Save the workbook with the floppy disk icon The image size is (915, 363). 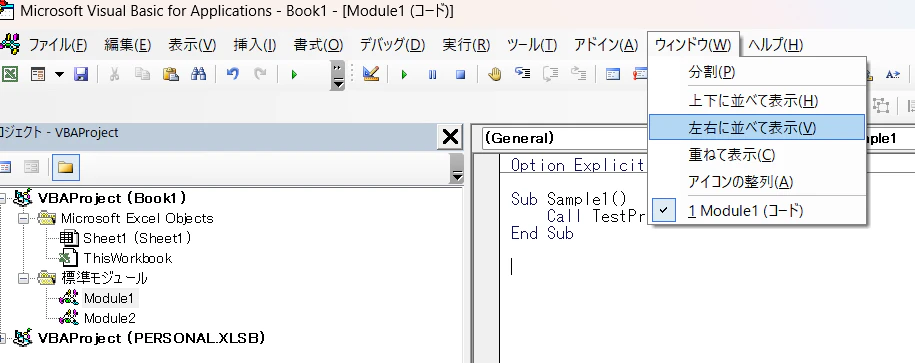click(81, 74)
